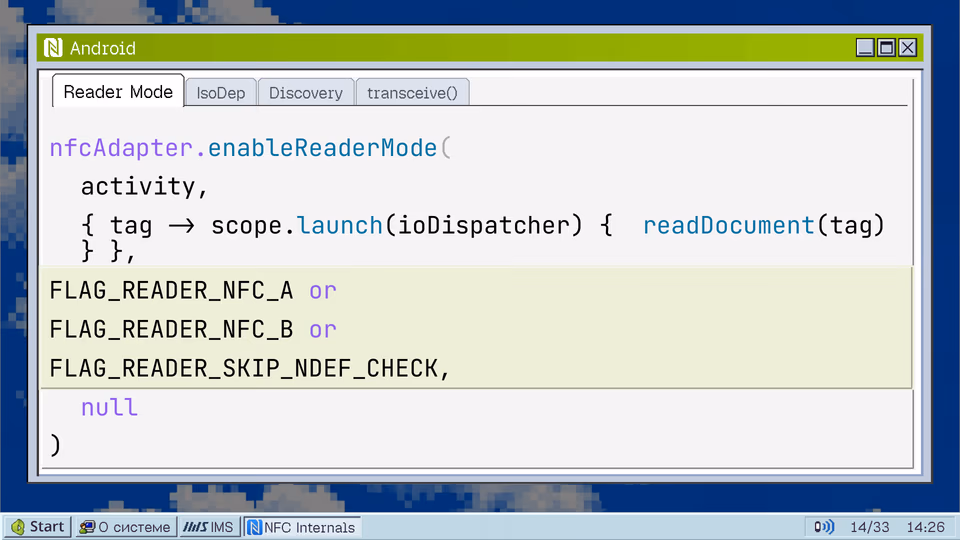Click FLAG_READER_SKIP_NDEF_CHECK line
The height and width of the screenshot is (540, 960).
point(250,369)
